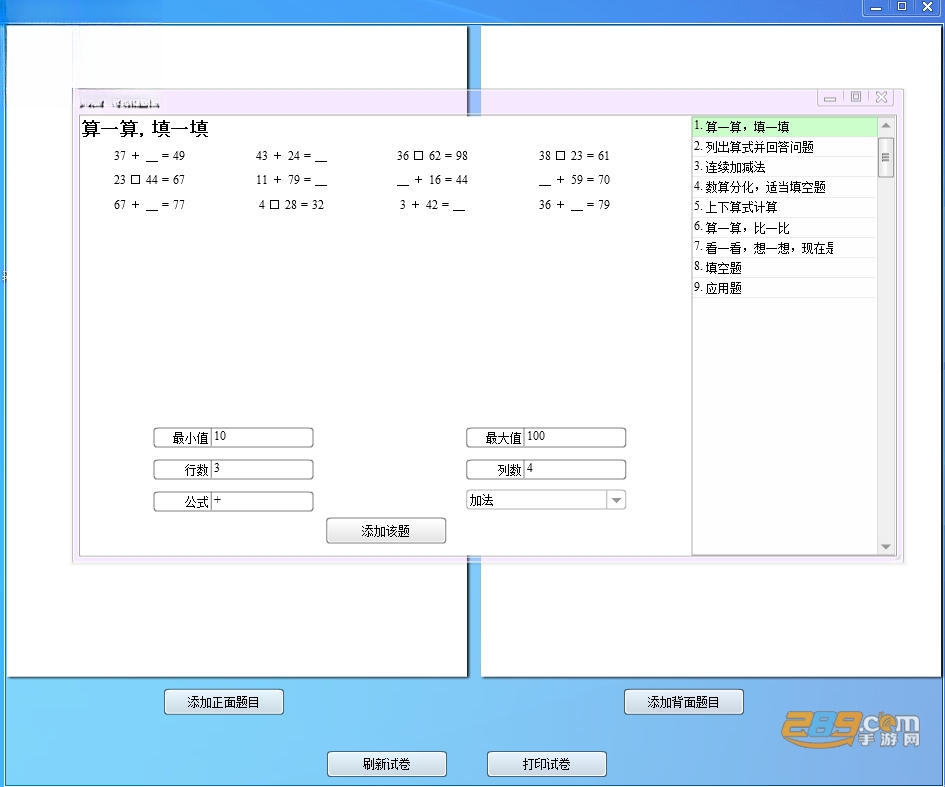
Task: Click the list scrollbar thumb
Action: tap(885, 158)
